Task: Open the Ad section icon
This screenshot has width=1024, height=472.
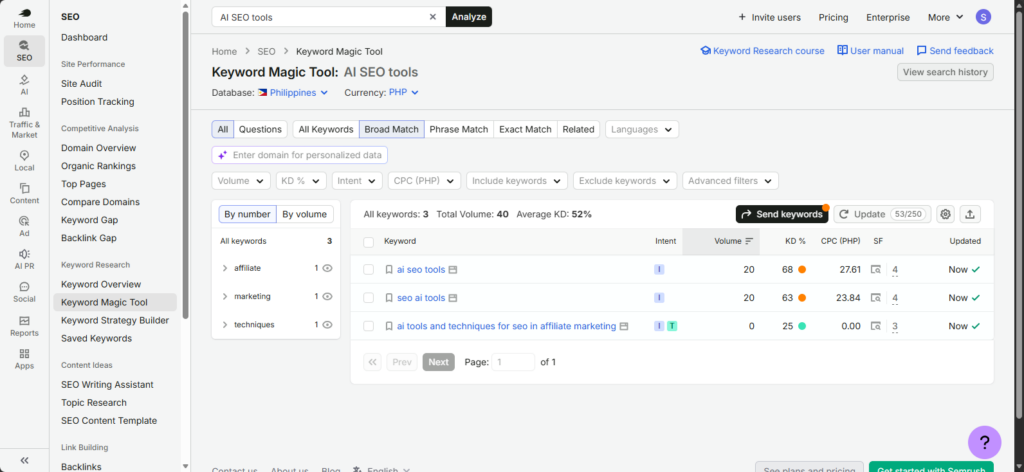Action: pyautogui.click(x=24, y=226)
